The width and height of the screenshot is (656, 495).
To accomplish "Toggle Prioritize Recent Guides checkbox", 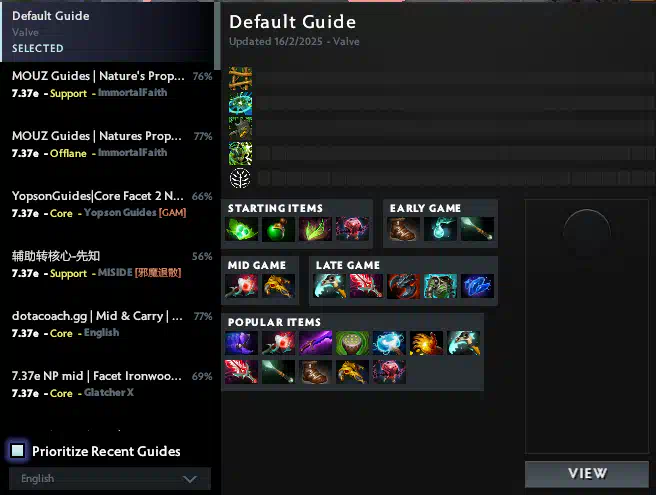I will pyautogui.click(x=18, y=451).
